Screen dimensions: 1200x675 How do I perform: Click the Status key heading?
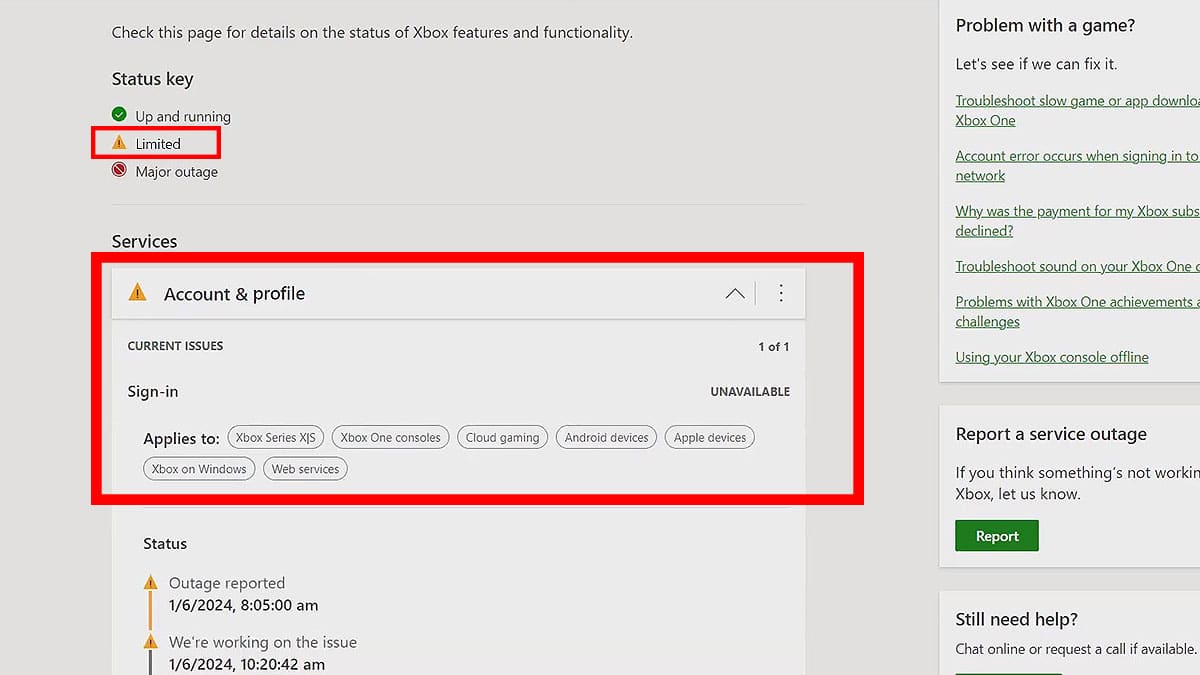point(152,79)
